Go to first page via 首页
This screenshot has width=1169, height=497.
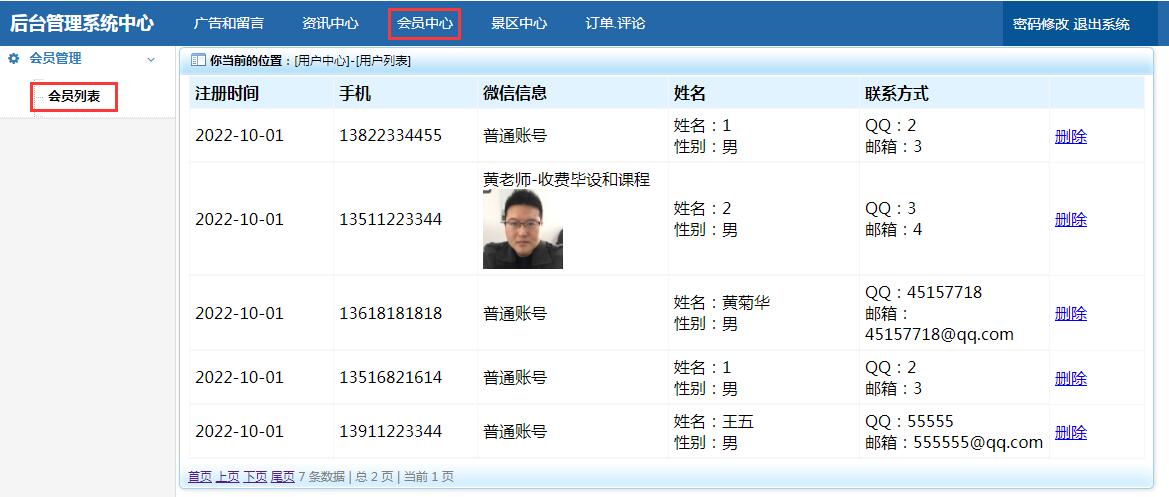tap(200, 477)
